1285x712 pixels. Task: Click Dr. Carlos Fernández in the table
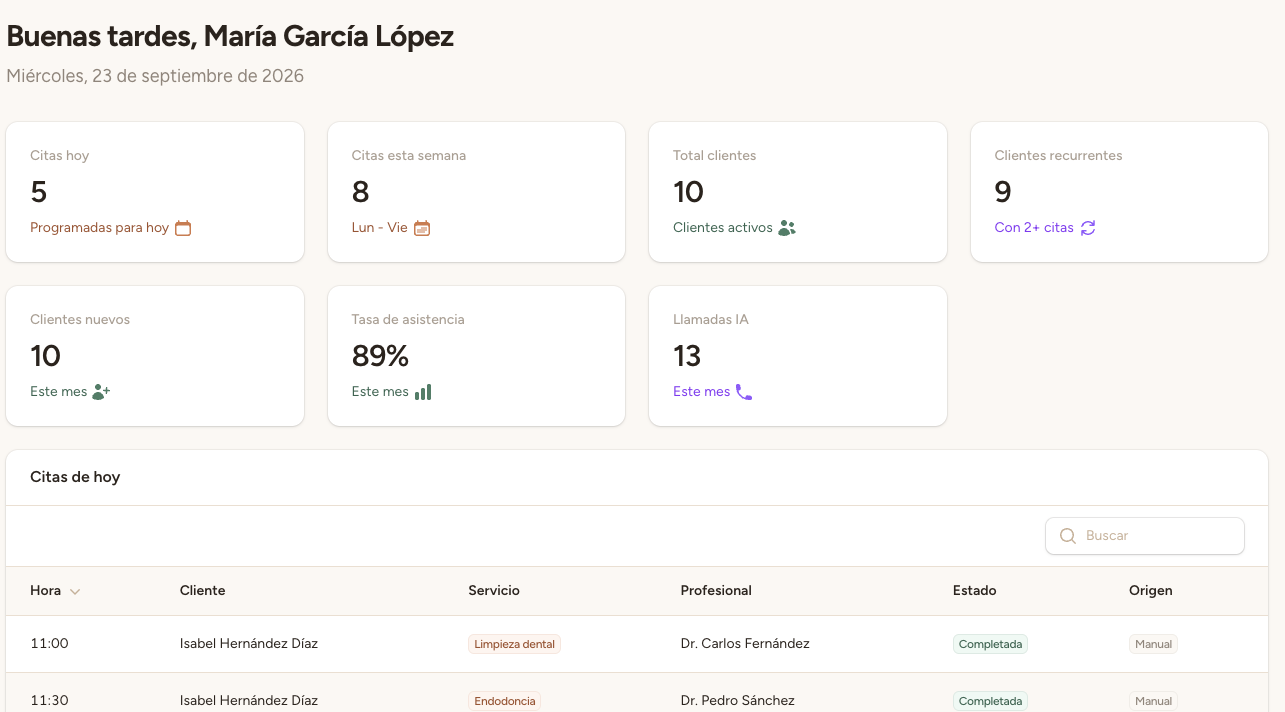[745, 644]
